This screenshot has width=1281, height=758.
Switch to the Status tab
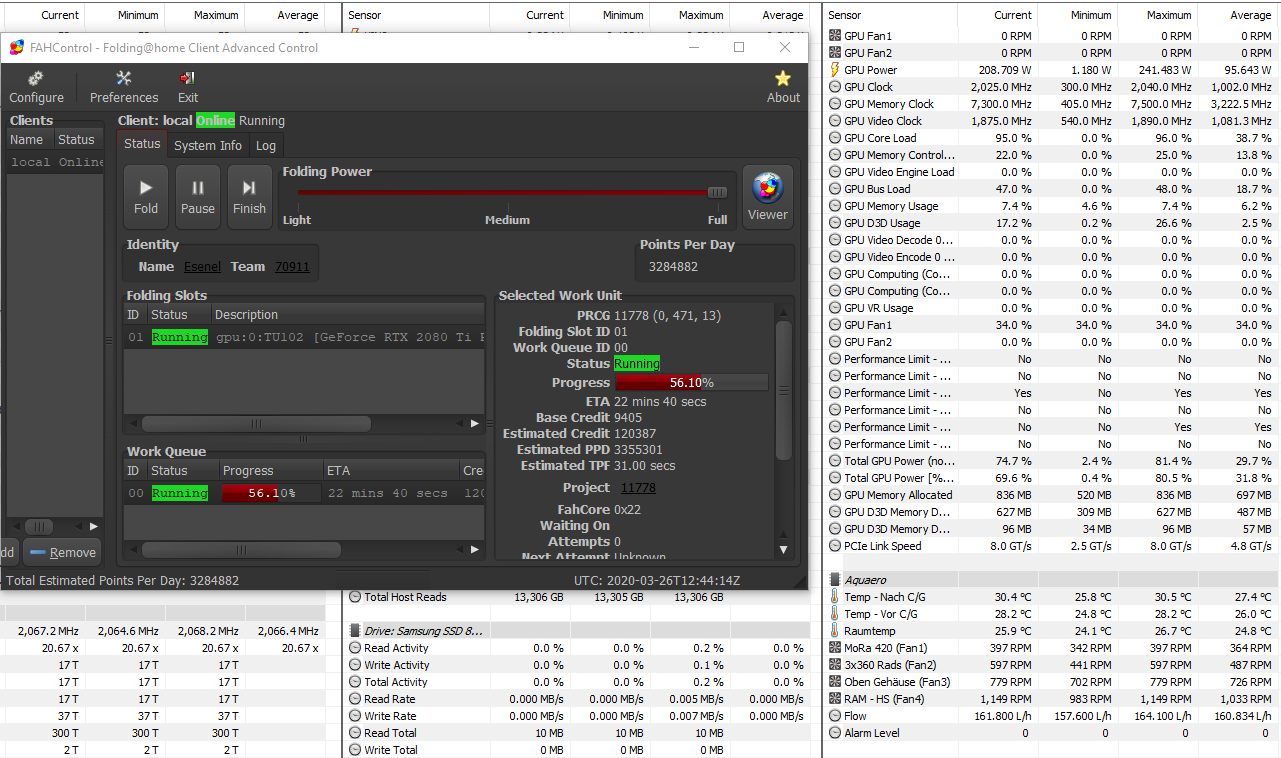tap(142, 144)
